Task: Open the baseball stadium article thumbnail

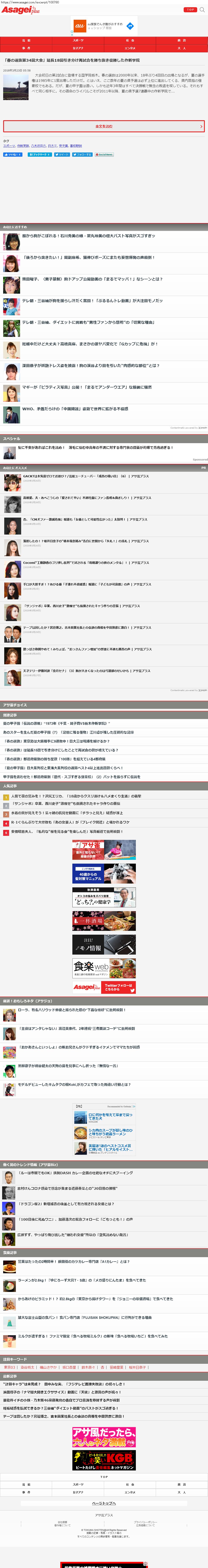Action: click(x=16, y=88)
